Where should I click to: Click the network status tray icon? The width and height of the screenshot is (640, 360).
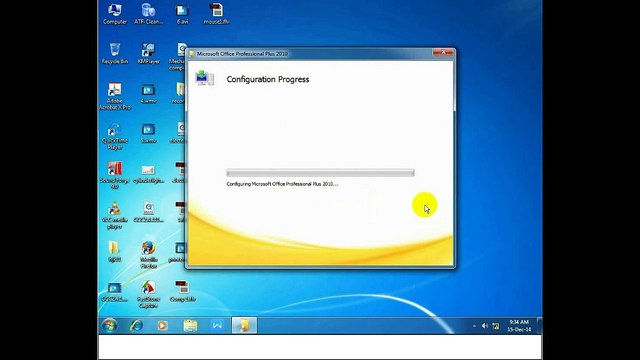[496, 326]
